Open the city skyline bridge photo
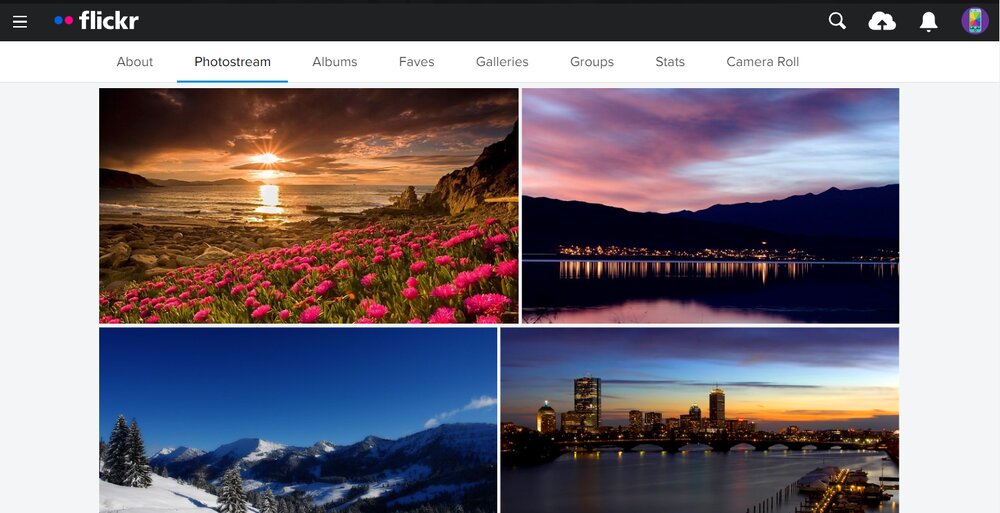Screen dimensions: 1000x513 [700, 420]
